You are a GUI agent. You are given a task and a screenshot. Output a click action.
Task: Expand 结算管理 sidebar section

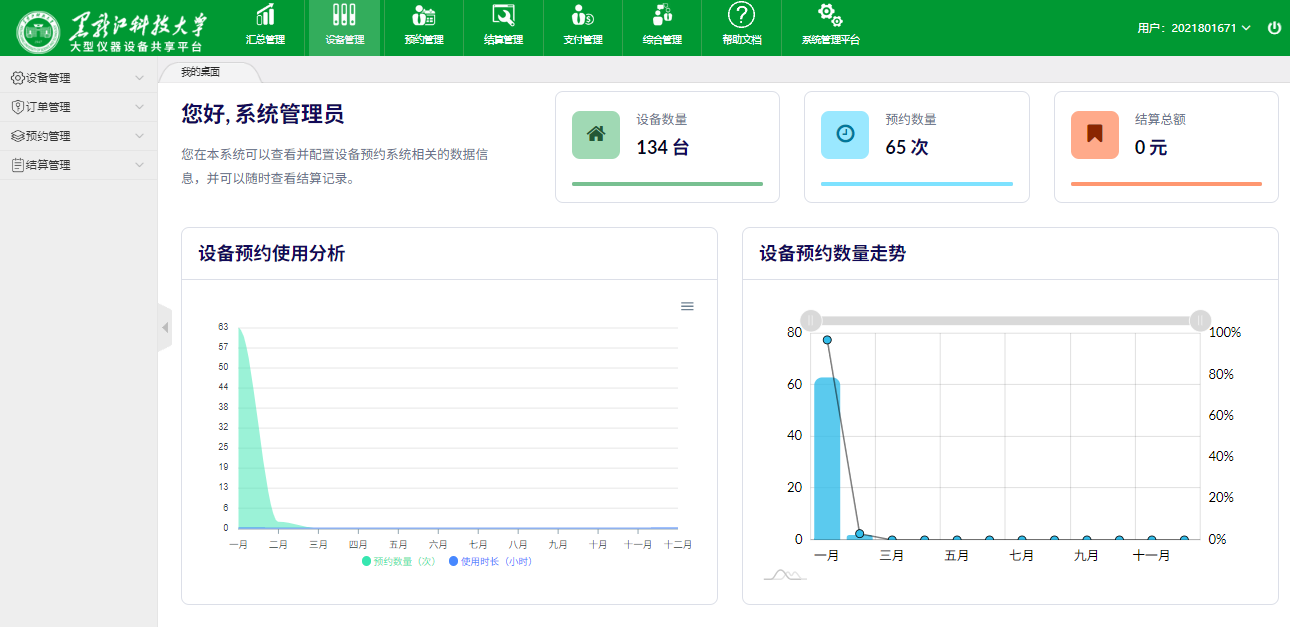click(x=78, y=165)
